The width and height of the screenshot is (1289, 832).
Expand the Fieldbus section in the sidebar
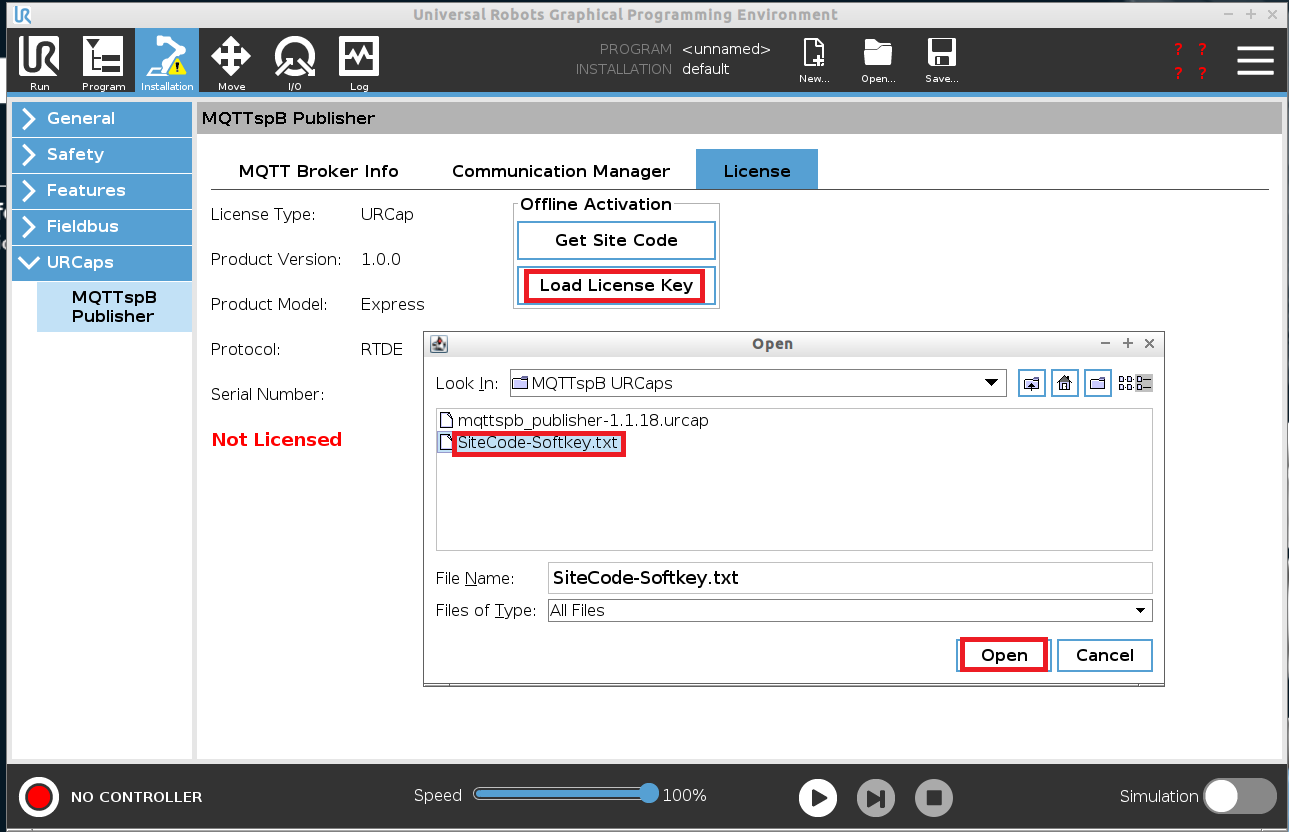pyautogui.click(x=102, y=226)
